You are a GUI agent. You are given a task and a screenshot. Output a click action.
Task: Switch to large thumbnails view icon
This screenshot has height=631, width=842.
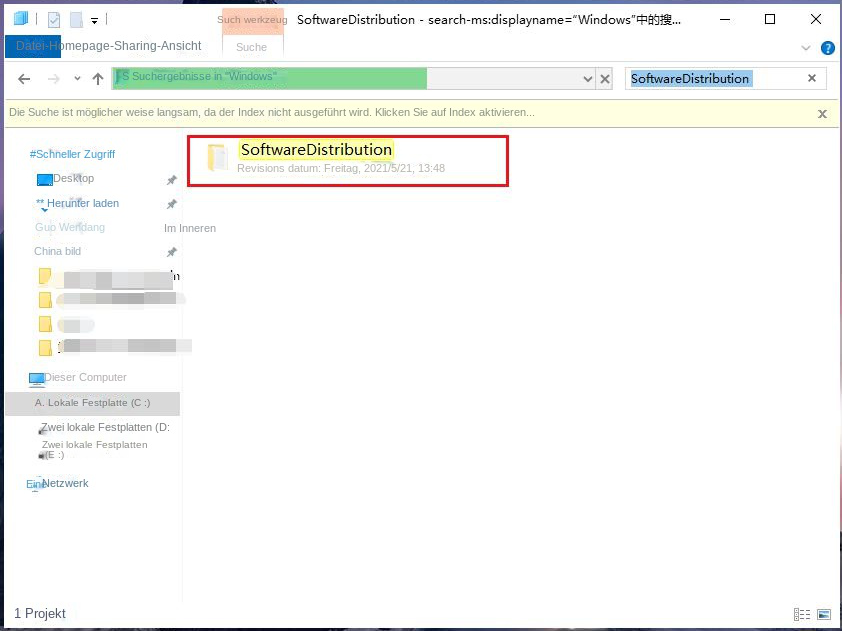pos(824,614)
